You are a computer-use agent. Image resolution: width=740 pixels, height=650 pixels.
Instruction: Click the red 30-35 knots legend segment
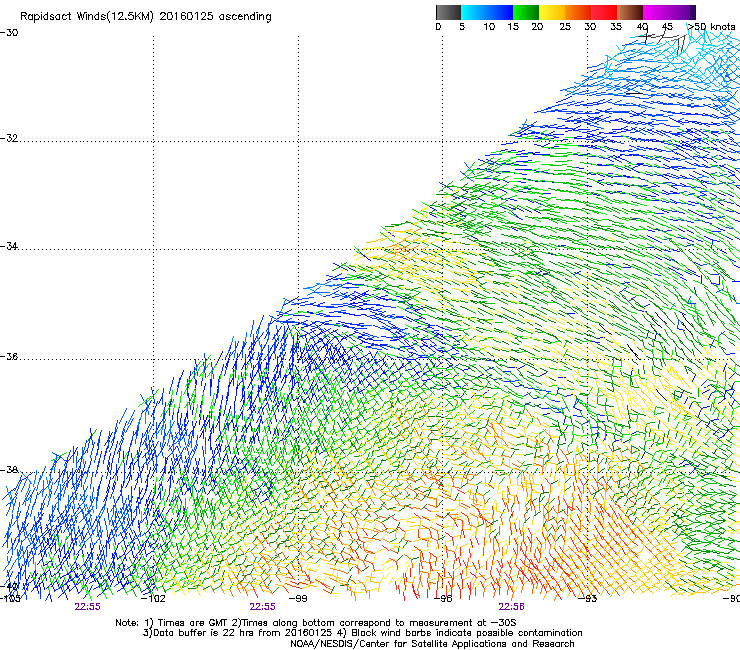[x=604, y=12]
